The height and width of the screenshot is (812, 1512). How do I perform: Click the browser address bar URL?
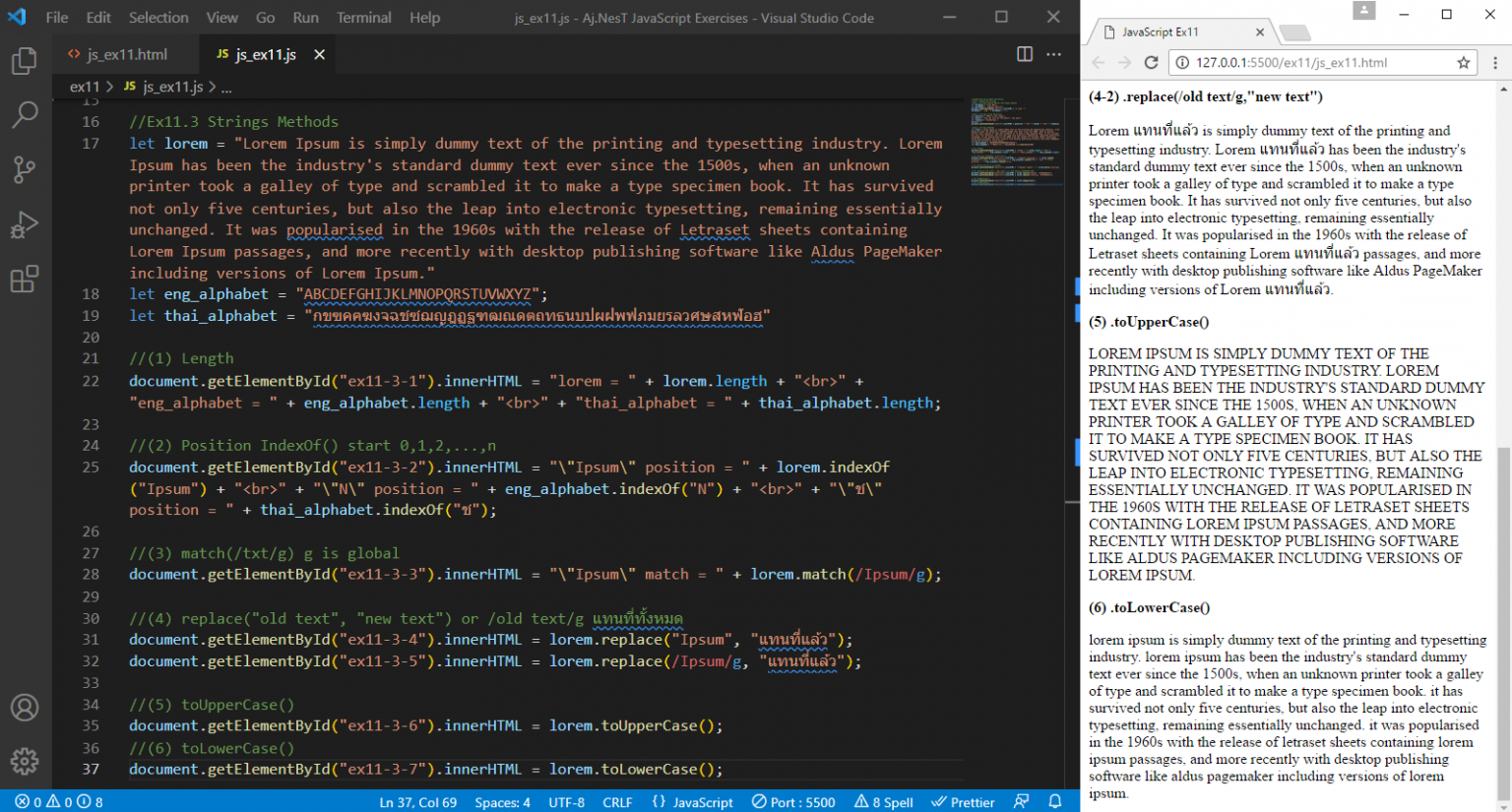(1291, 63)
